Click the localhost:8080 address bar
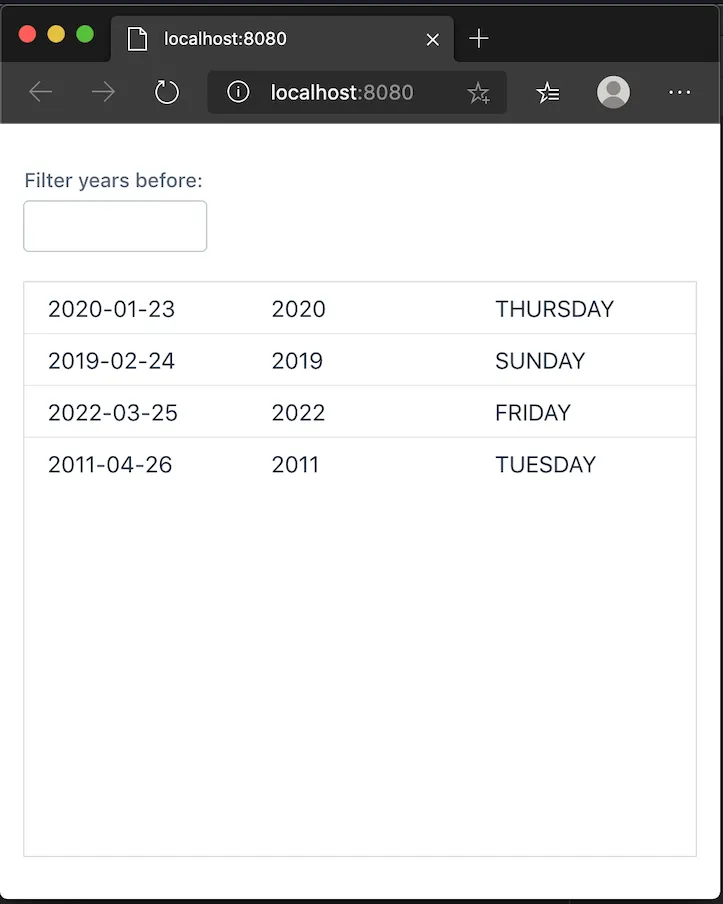This screenshot has width=723, height=904. click(342, 93)
